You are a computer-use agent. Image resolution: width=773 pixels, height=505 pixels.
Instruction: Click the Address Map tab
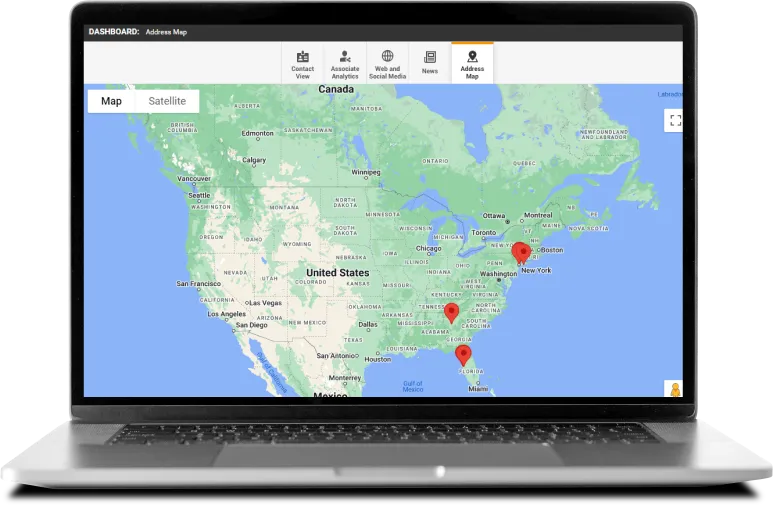472,64
